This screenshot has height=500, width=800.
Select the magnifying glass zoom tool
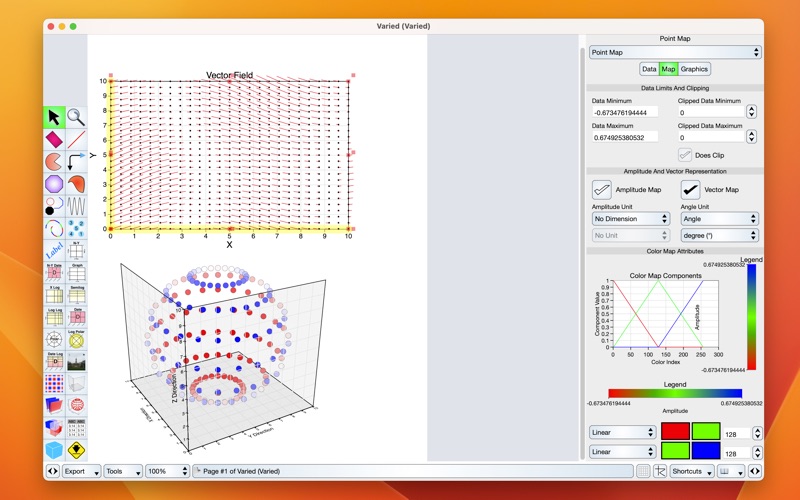76,117
